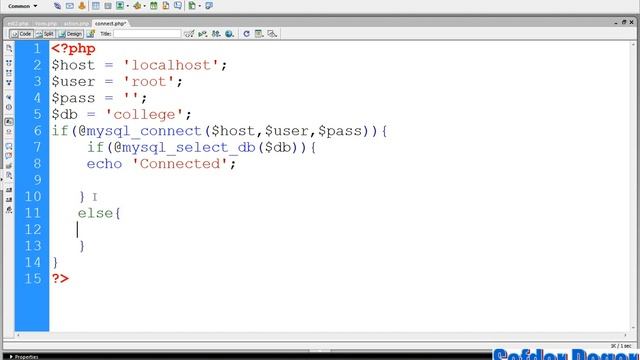The height and width of the screenshot is (360, 640).
Task: Click the 'college' string on line 5
Action: point(144,114)
